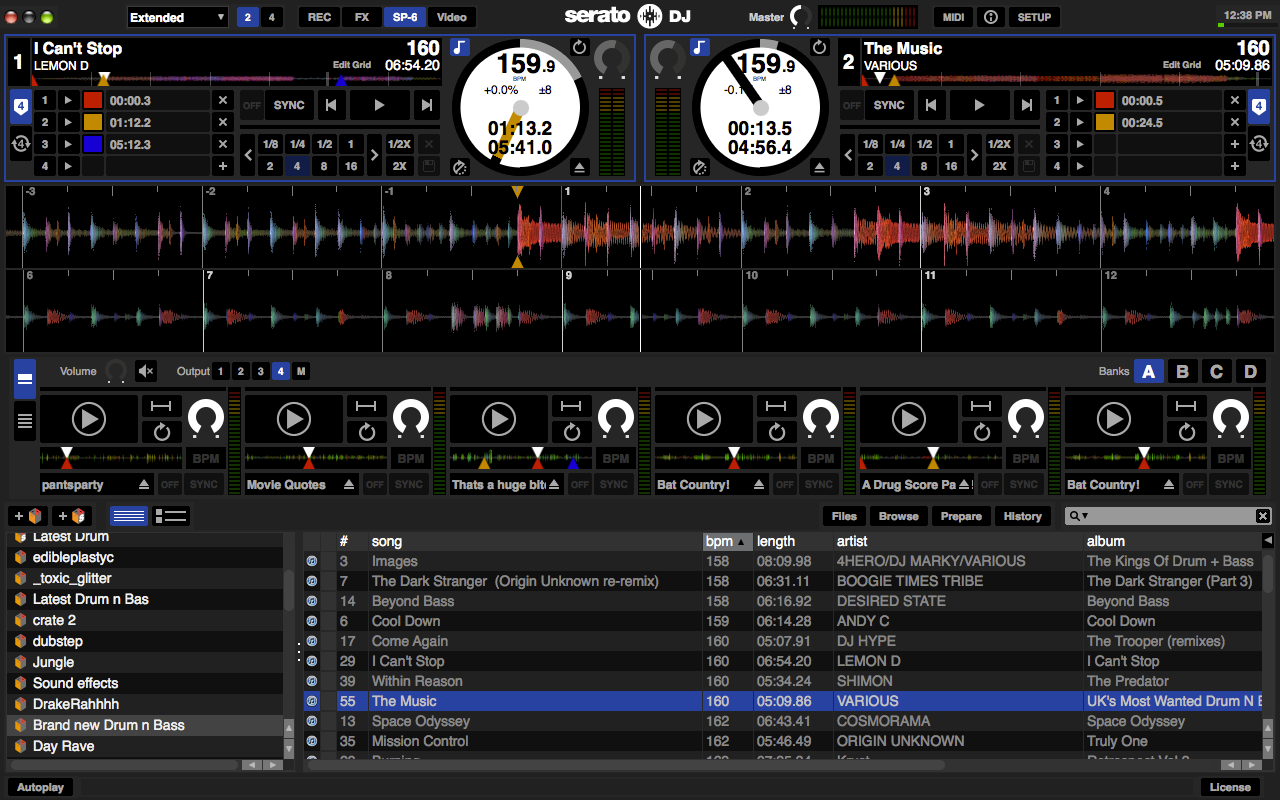Select 4 deck layout
Viewport: 1280px width, 800px height.
click(x=272, y=17)
